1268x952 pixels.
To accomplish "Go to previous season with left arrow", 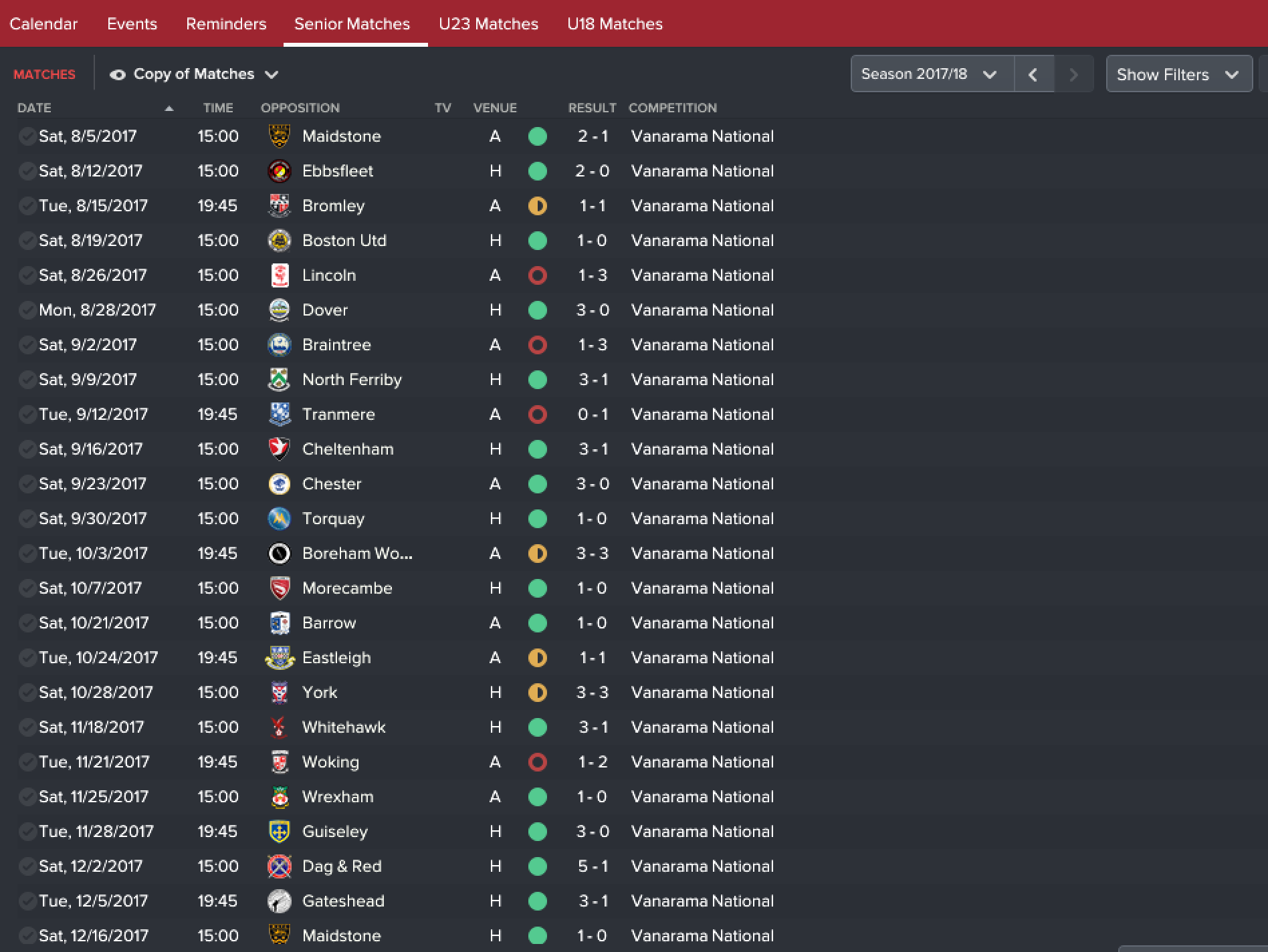I will click(x=1034, y=74).
